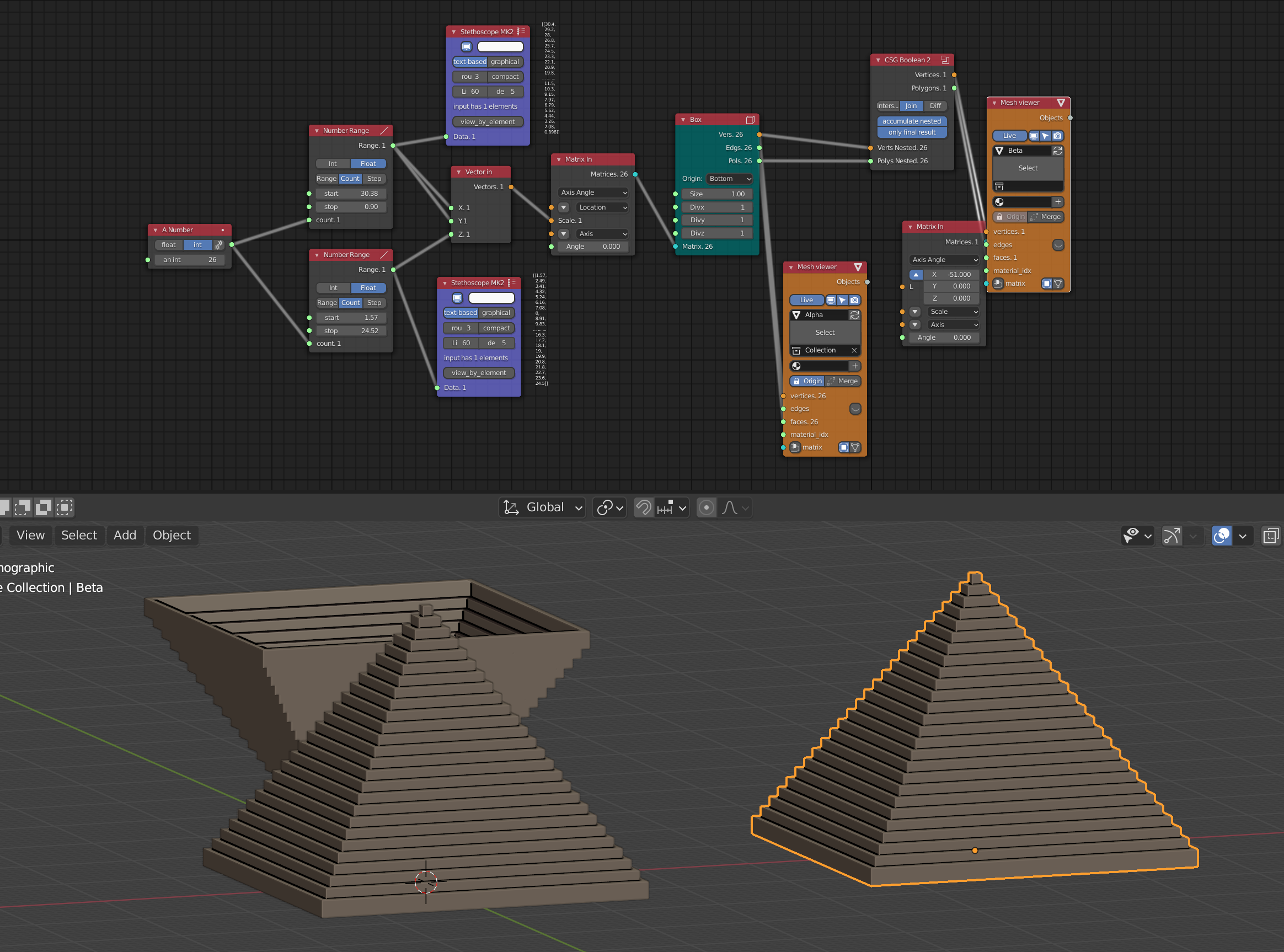Enable Join mode on CSG Boolean 2 node
The width and height of the screenshot is (1284, 952).
[911, 105]
